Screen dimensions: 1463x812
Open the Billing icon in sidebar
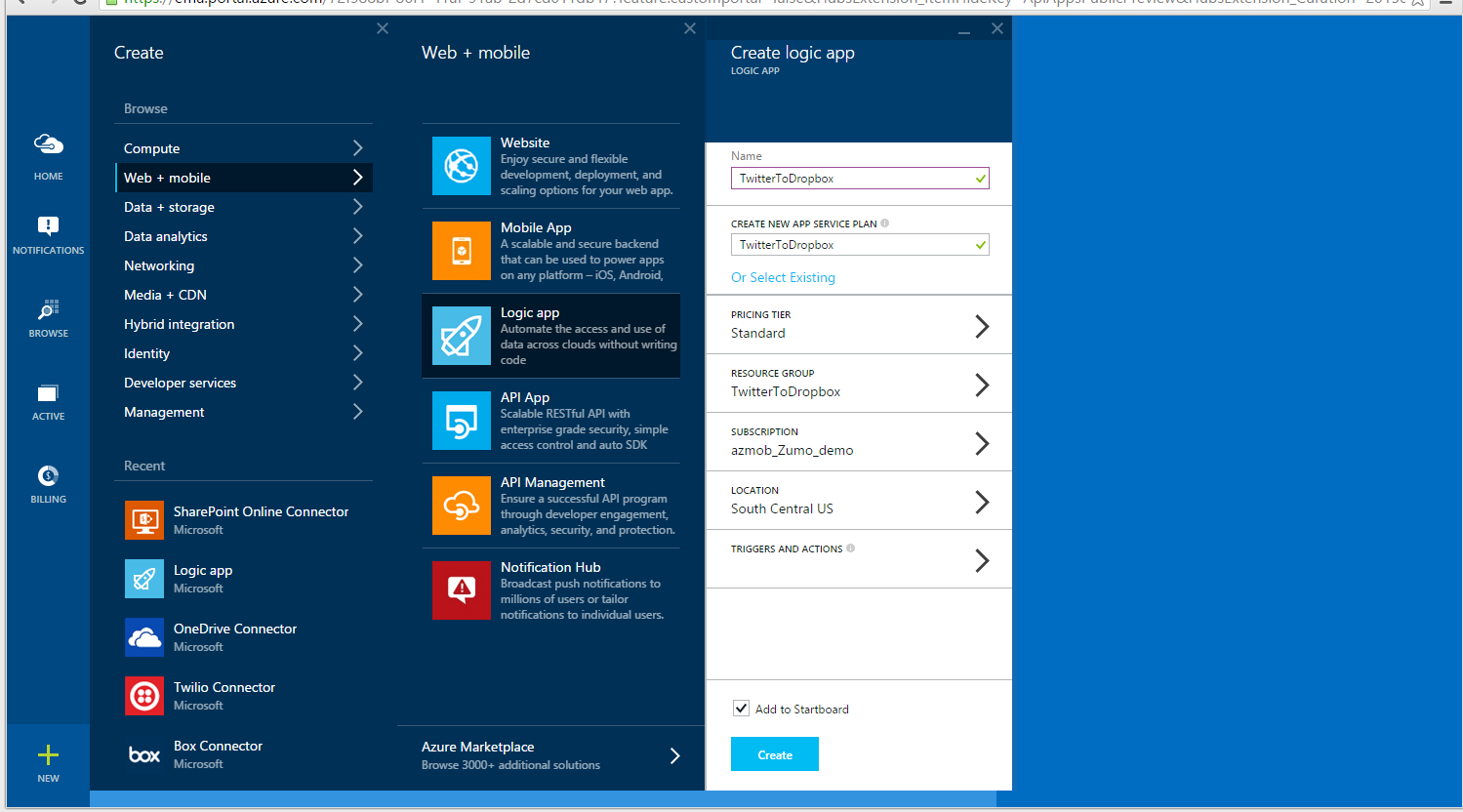48,475
